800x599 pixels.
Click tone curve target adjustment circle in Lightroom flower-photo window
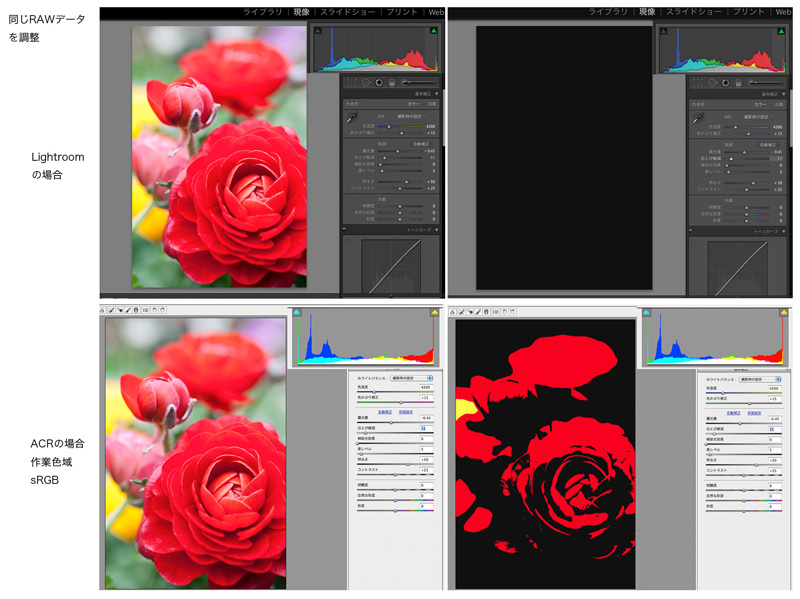point(347,241)
